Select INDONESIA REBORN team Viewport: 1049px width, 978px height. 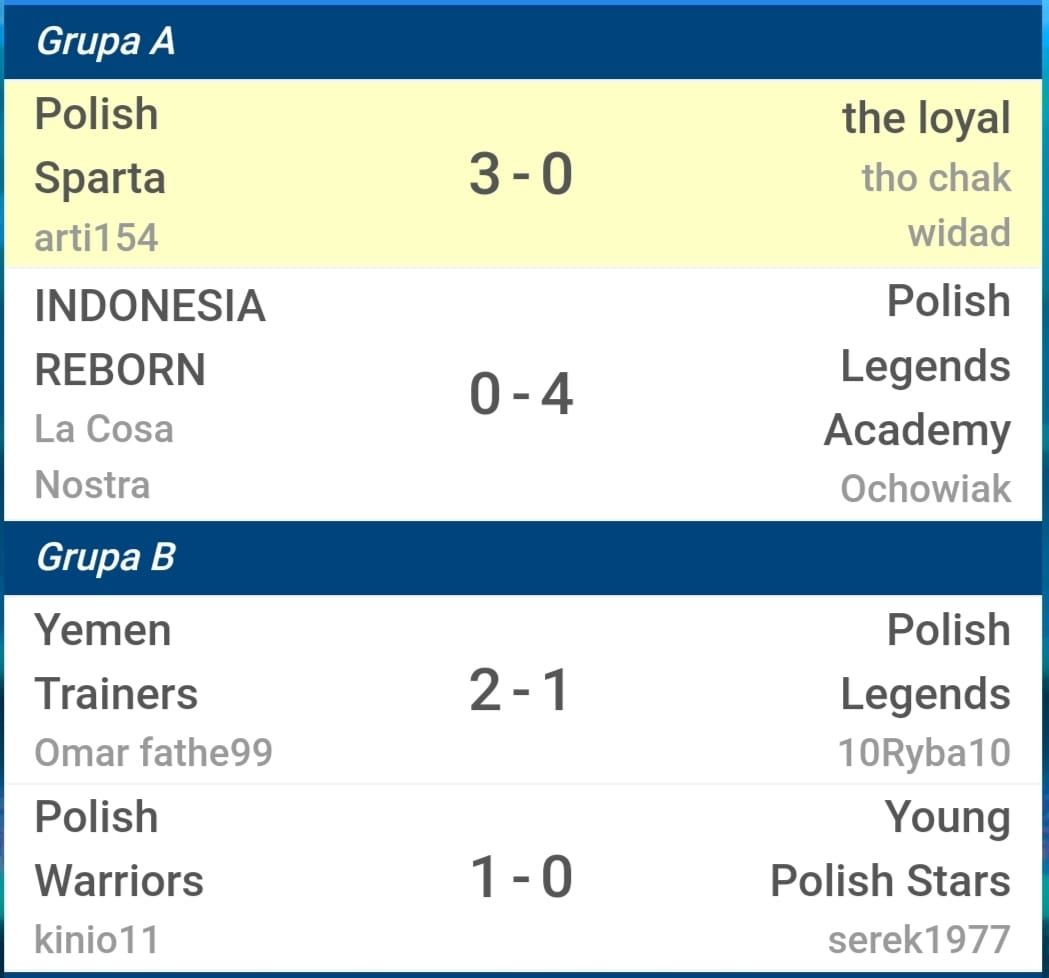pos(150,338)
